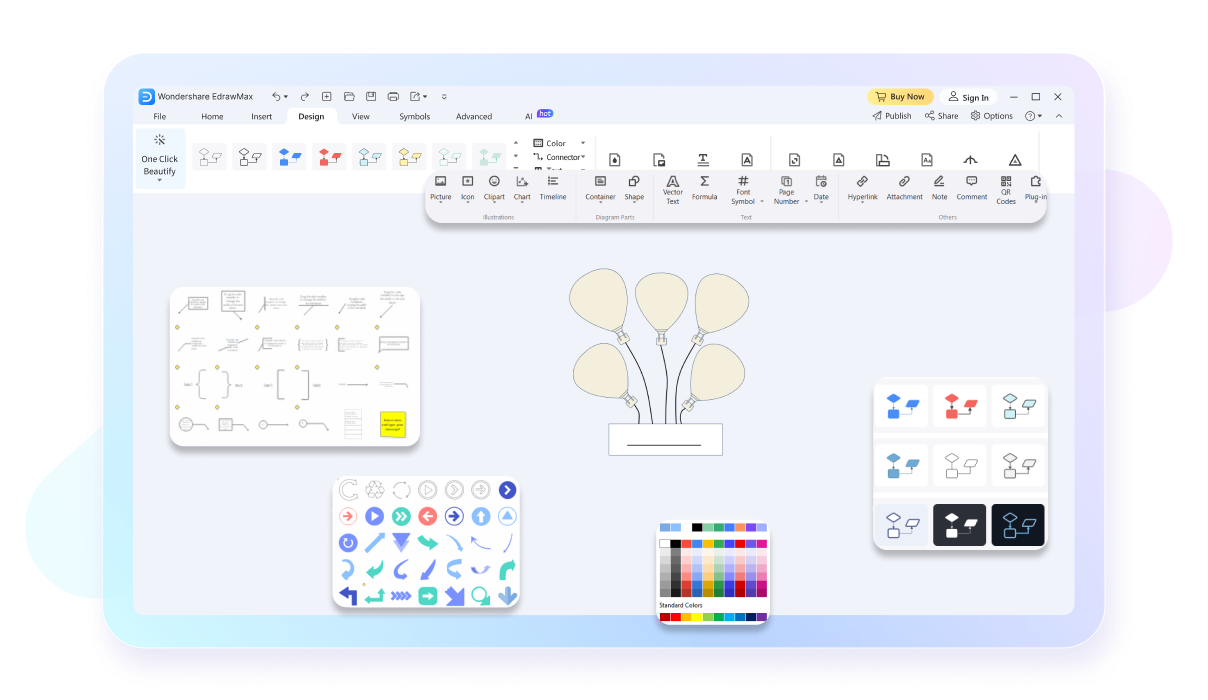This screenshot has height=700, width=1208.
Task: Click the One Click Beautify button
Action: coord(160,158)
